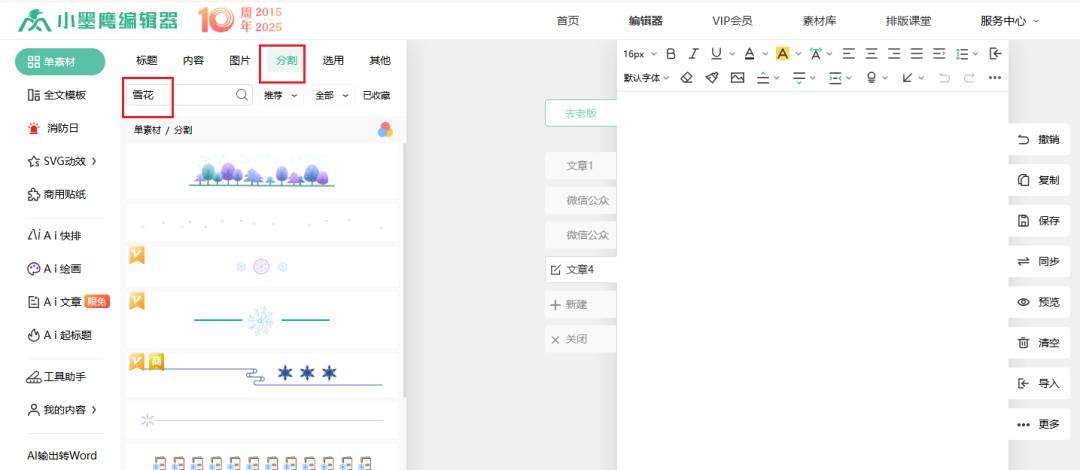The width and height of the screenshot is (1080, 470).
Task: Insert an image using the picture icon
Action: pos(738,78)
